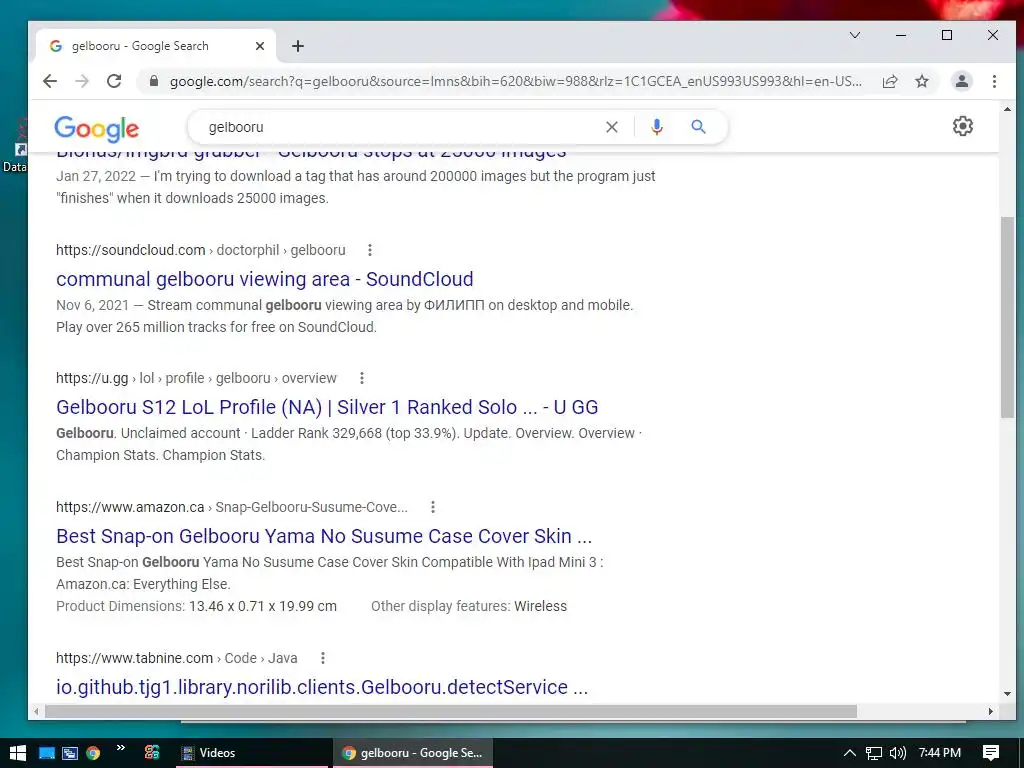Click the padlock site info icon
The image size is (1024, 768).
153,81
